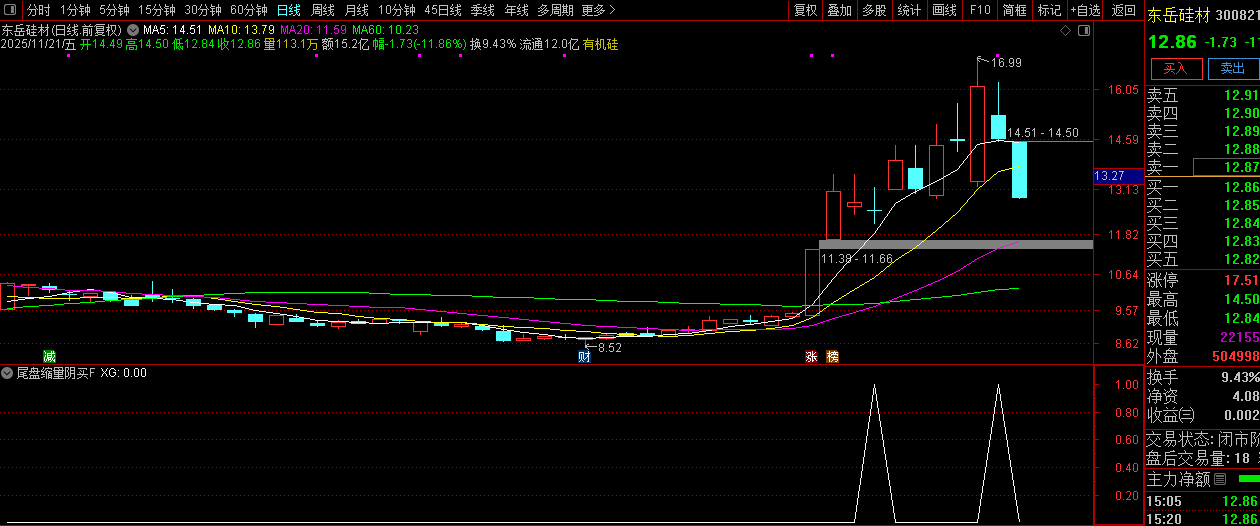Click the MA10: 13.79 indicator label
The image size is (1260, 526).
coord(241,30)
